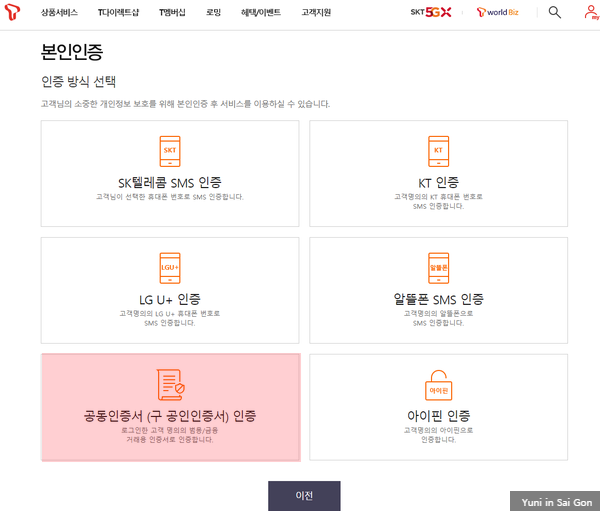Viewport: 600px width, 511px height.
Task: Click the KT 휴대폰 번호 description text
Action: click(439, 201)
